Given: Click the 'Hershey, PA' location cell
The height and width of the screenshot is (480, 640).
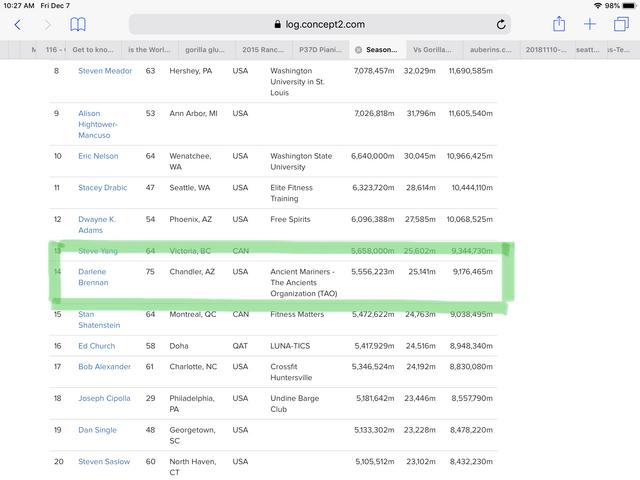Looking at the screenshot, I should tap(191, 71).
